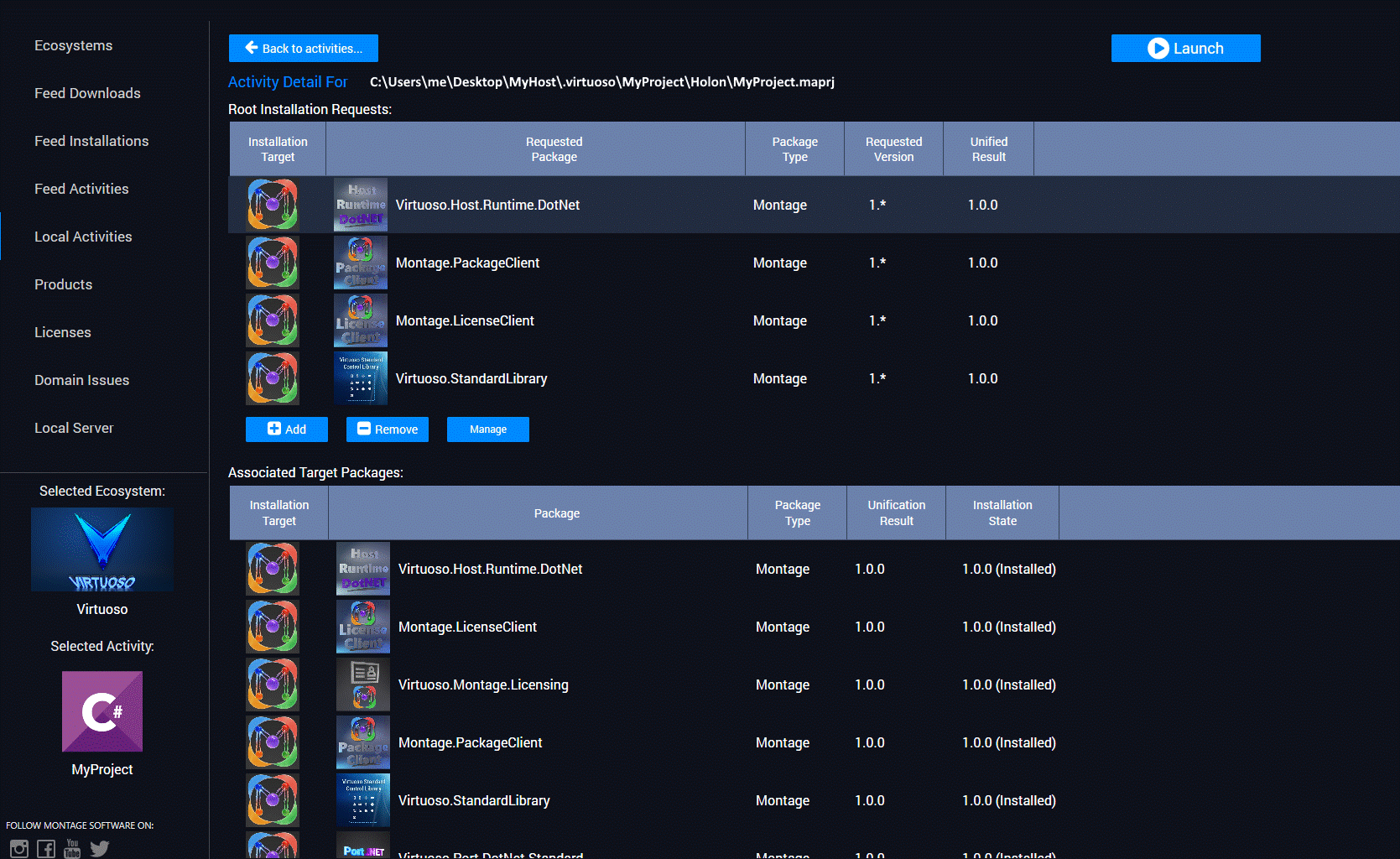Click Virtuoso.Montage.Licensing package icon

click(x=363, y=685)
